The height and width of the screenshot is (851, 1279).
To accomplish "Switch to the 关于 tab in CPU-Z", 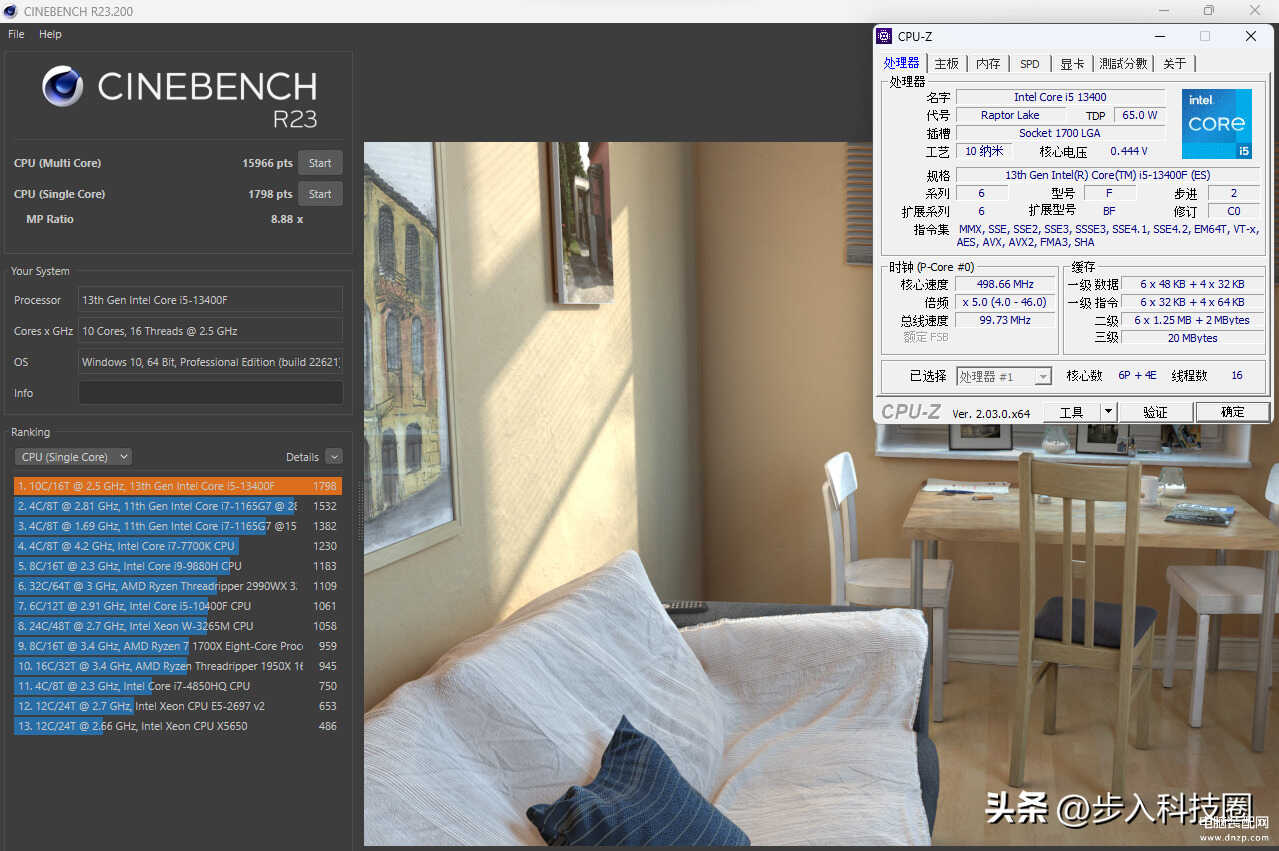I will point(1175,63).
